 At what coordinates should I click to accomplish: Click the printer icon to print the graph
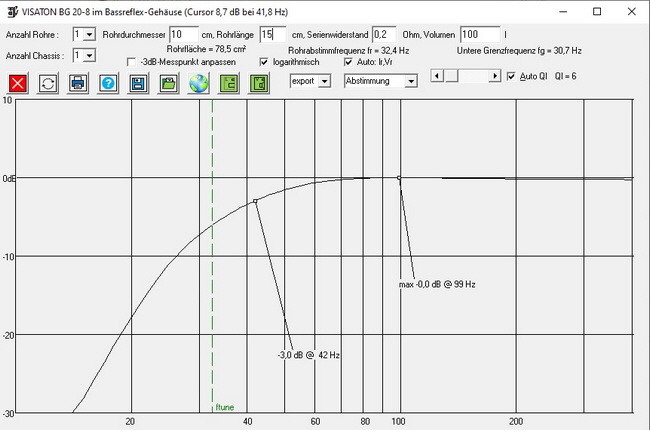pyautogui.click(x=78, y=83)
